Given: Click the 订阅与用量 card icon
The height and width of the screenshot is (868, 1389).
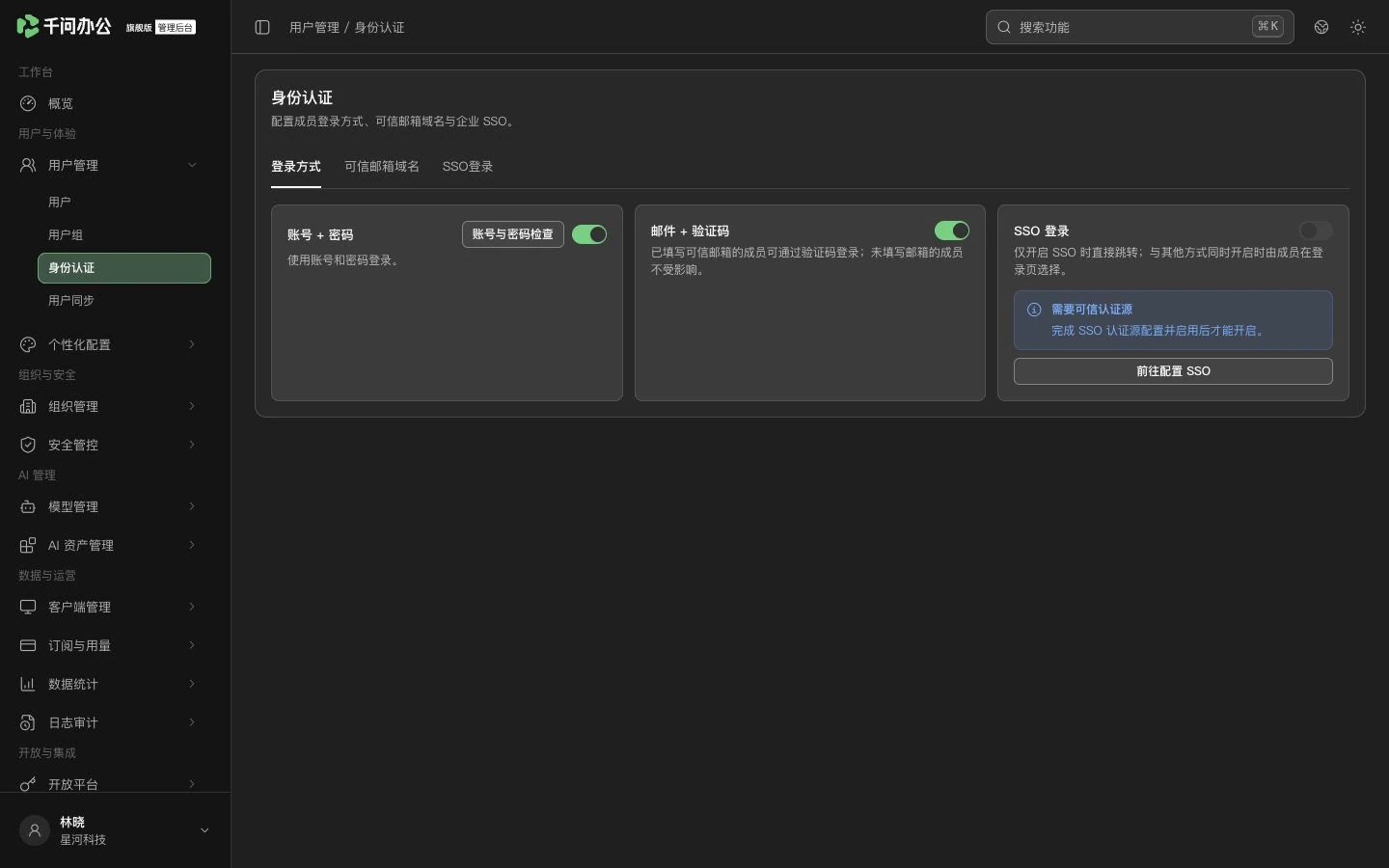Looking at the screenshot, I should point(28,645).
